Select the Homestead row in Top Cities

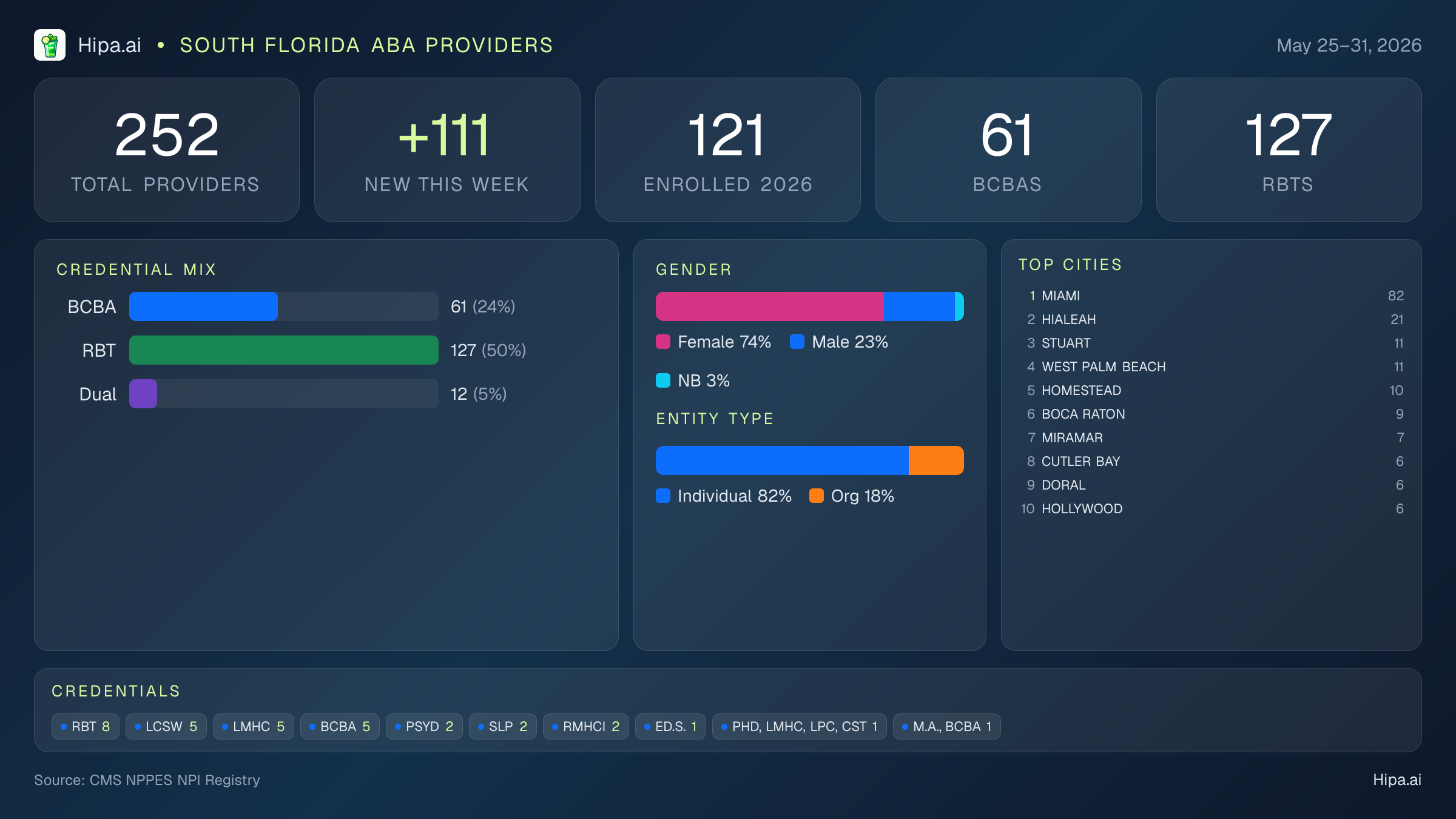point(1212,390)
